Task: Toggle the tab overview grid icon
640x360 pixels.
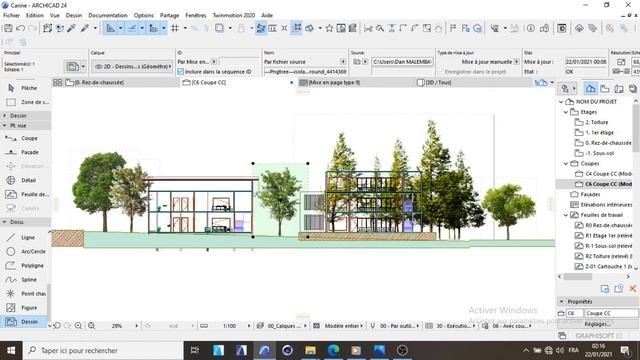Action: (x=58, y=82)
